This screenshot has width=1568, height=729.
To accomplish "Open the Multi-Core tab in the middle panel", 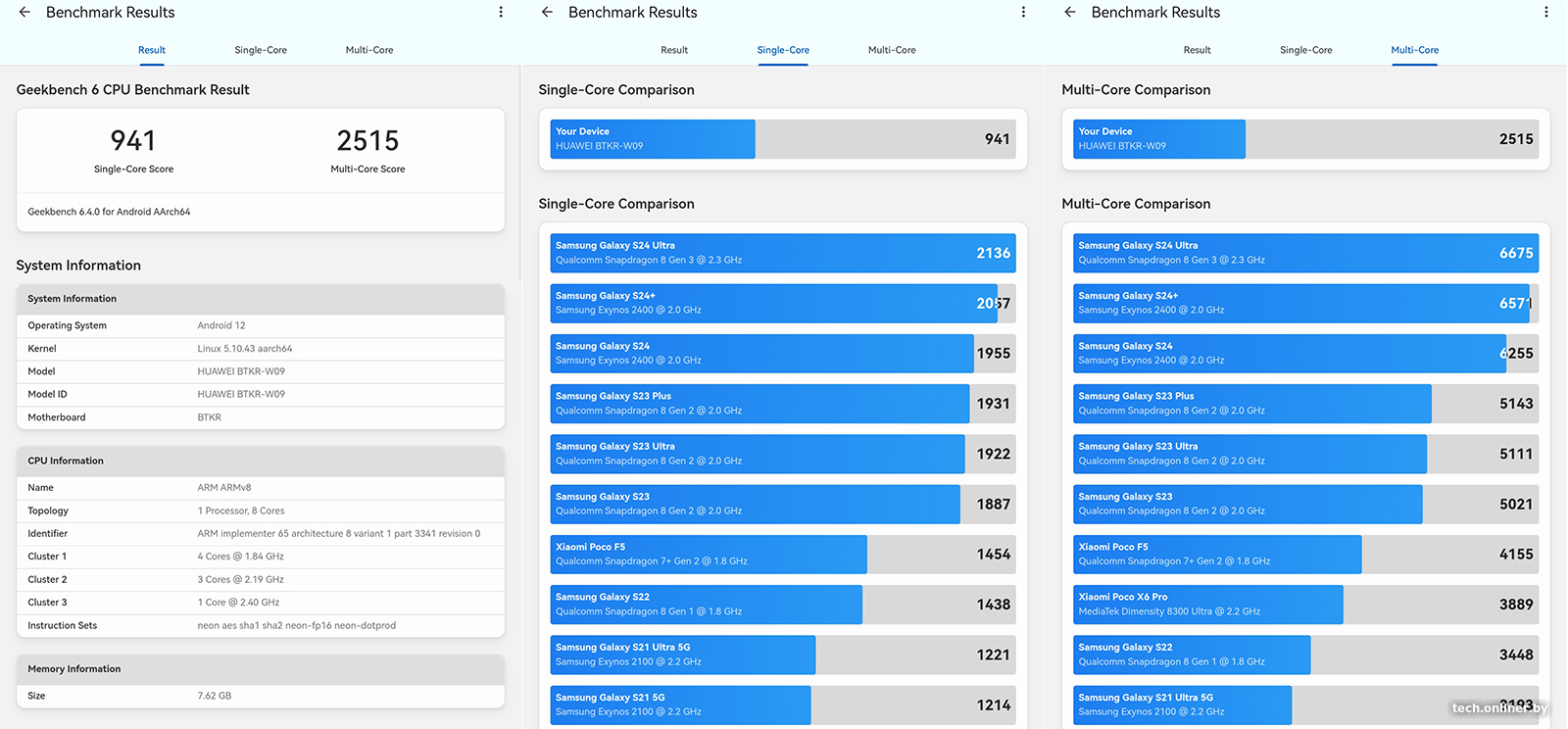I will coord(892,50).
